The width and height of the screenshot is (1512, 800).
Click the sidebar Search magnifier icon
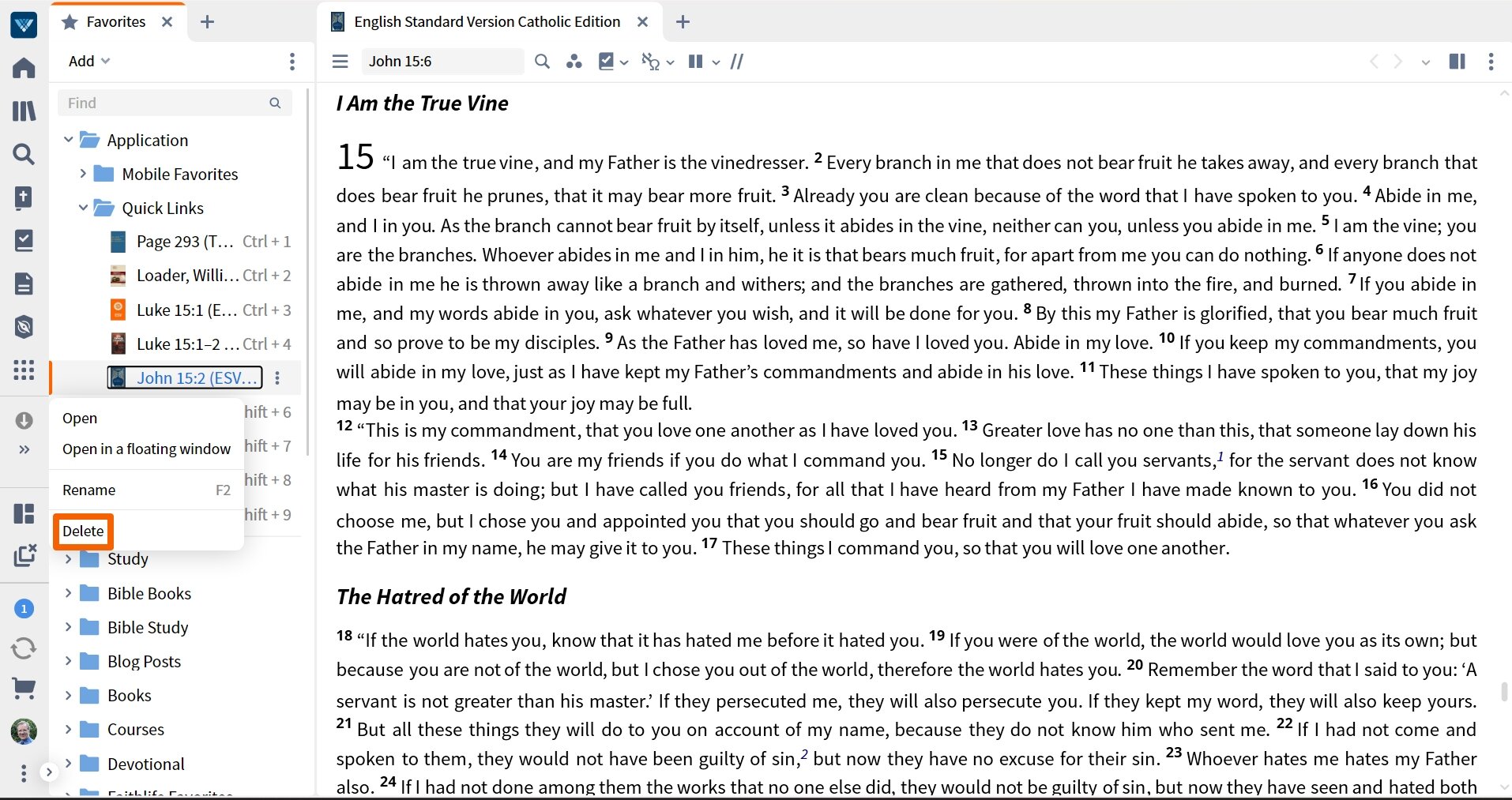click(24, 154)
